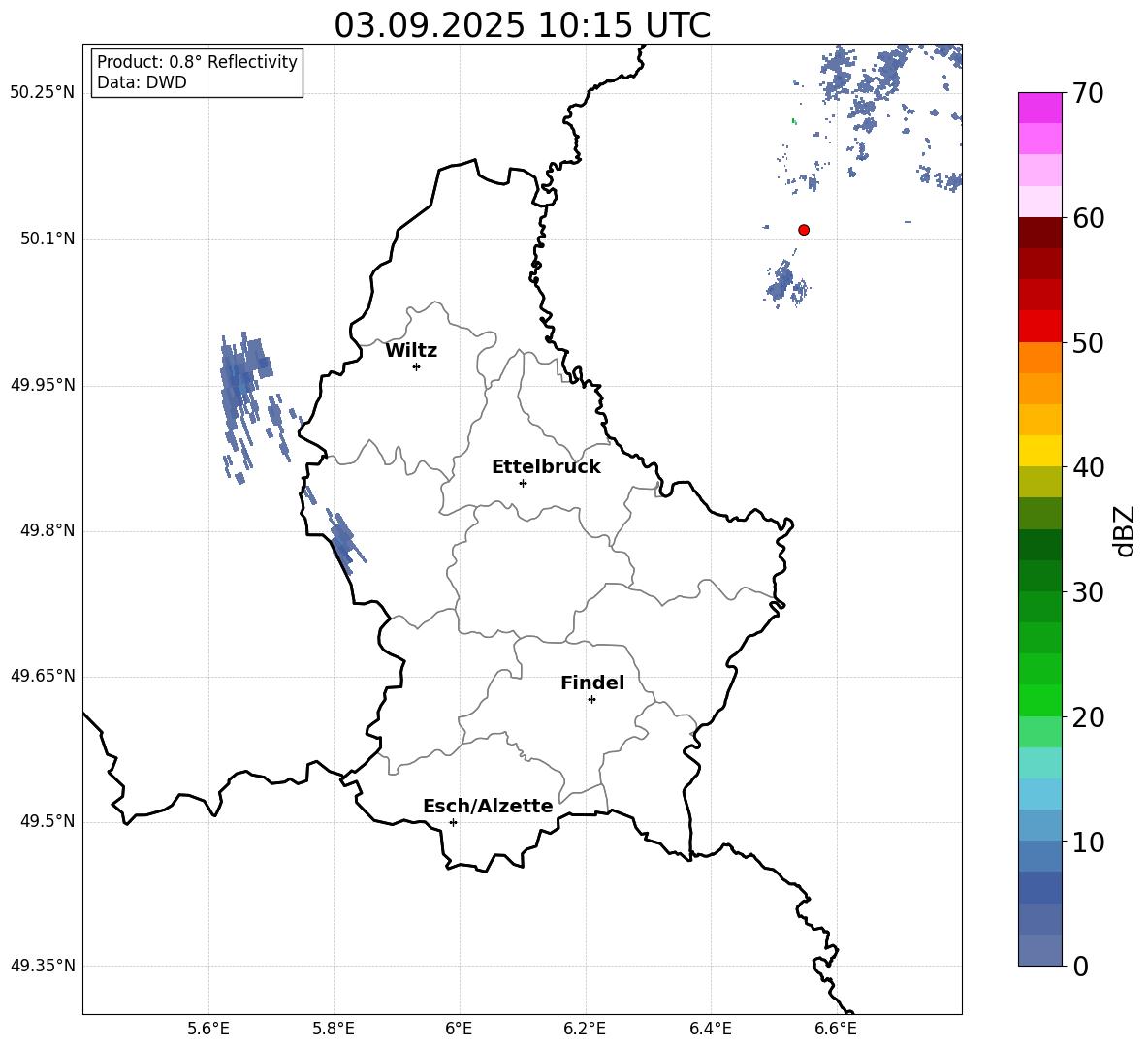Click the red dot marker on the map
The image size is (1148, 1048).
(x=804, y=230)
